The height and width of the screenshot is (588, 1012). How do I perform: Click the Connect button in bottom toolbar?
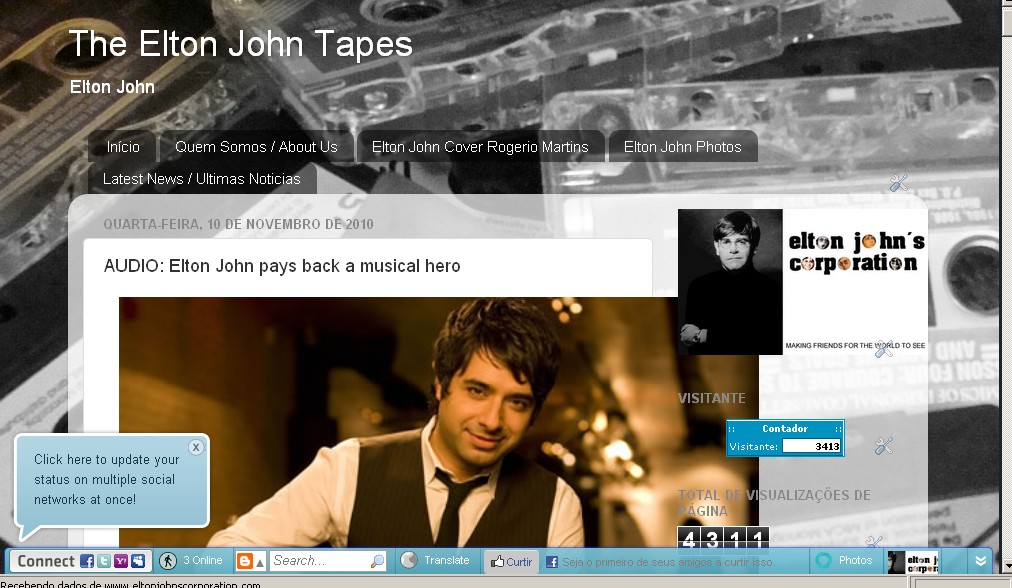click(46, 561)
